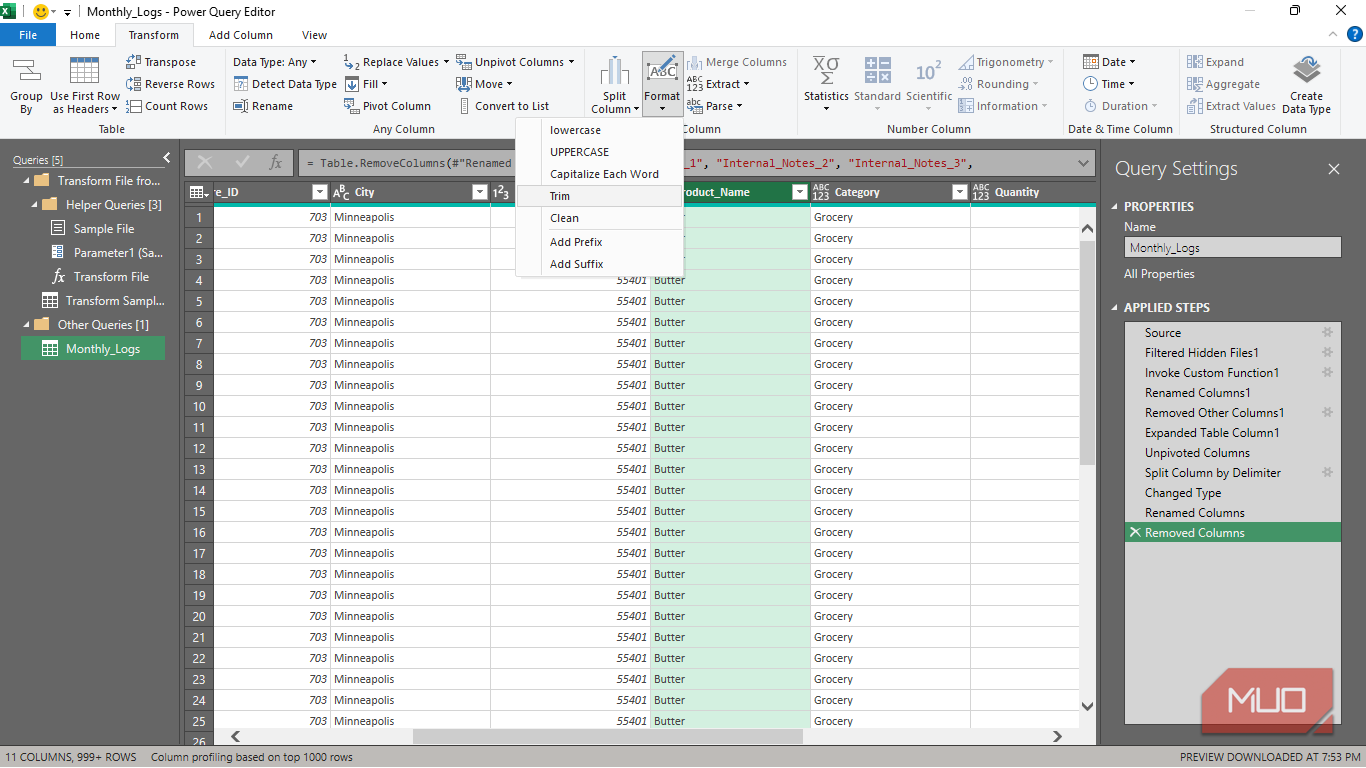Image resolution: width=1366 pixels, height=768 pixels.
Task: Collapse Other Queries folder
Action: click(x=27, y=324)
